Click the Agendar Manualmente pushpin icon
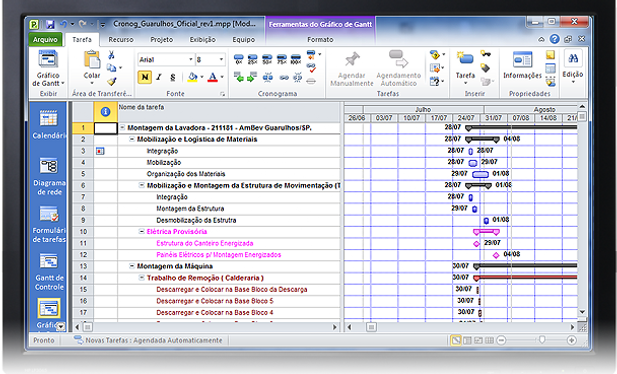Image resolution: width=617 pixels, height=374 pixels. (352, 59)
